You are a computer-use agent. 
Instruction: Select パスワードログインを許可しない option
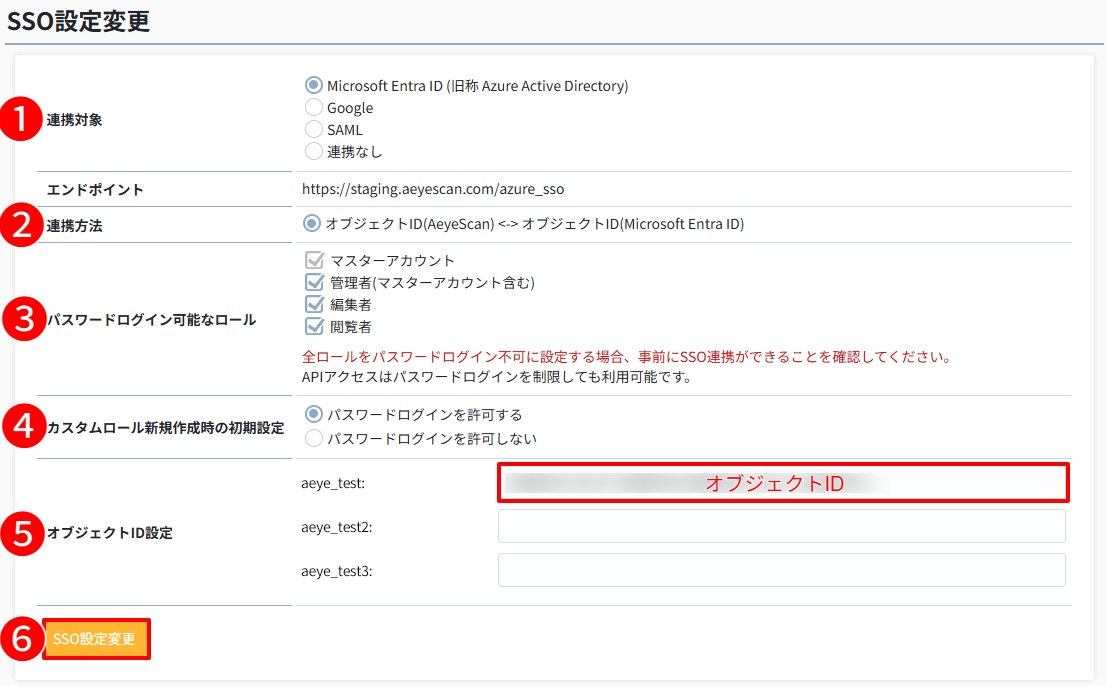314,438
